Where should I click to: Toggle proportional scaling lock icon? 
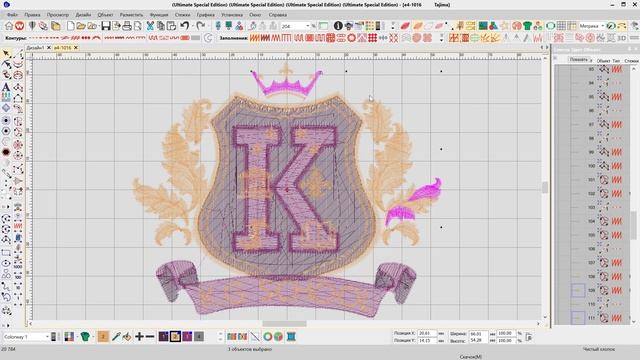(529, 337)
